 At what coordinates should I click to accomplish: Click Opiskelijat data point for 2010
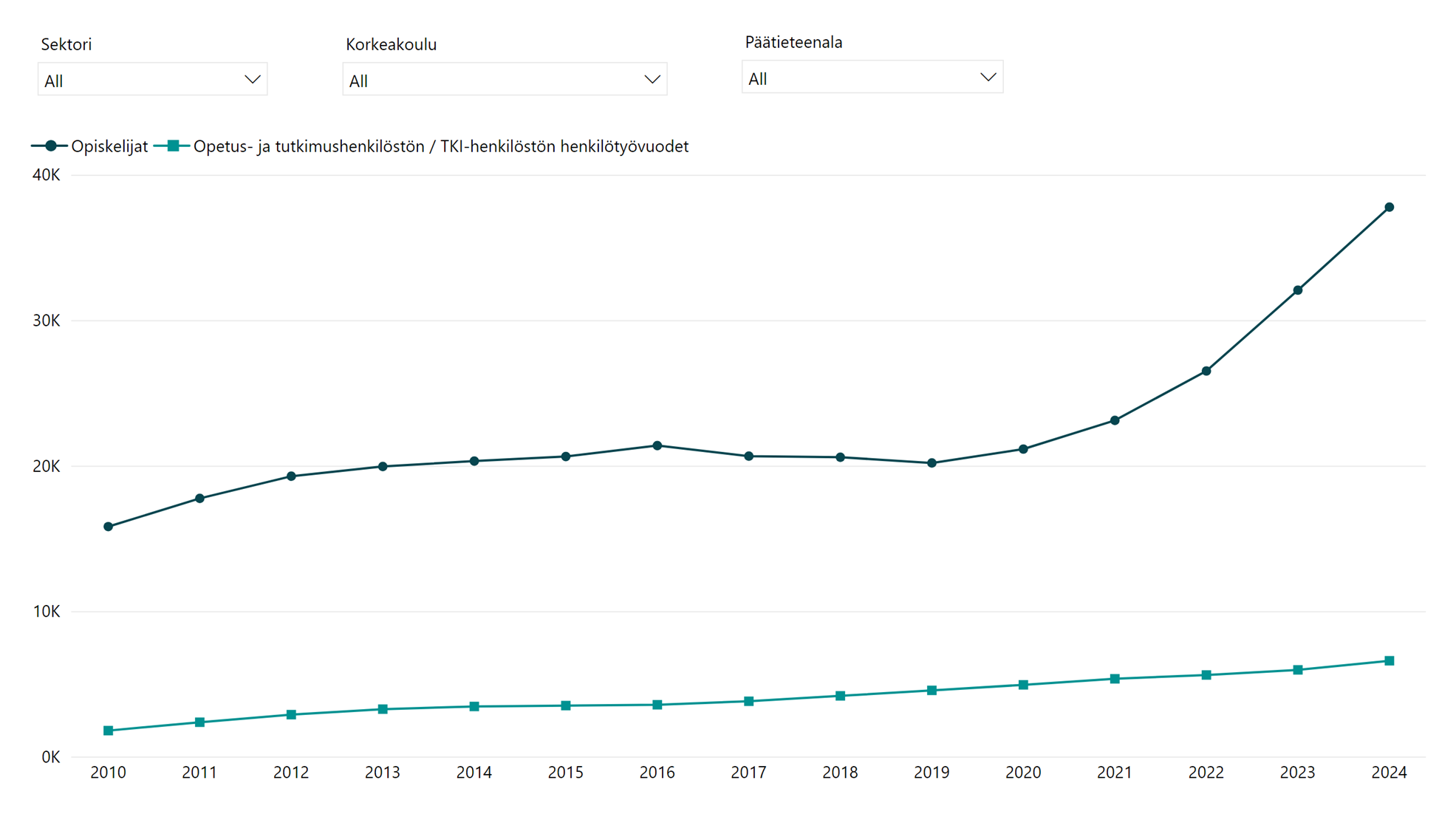pyautogui.click(x=109, y=527)
